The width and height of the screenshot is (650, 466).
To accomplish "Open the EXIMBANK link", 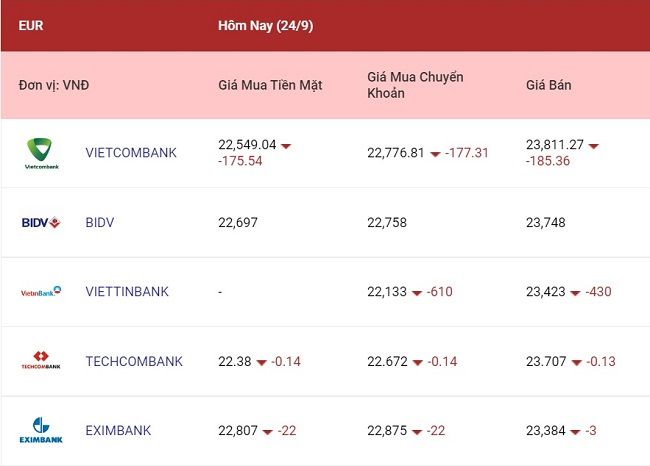I will click(118, 430).
